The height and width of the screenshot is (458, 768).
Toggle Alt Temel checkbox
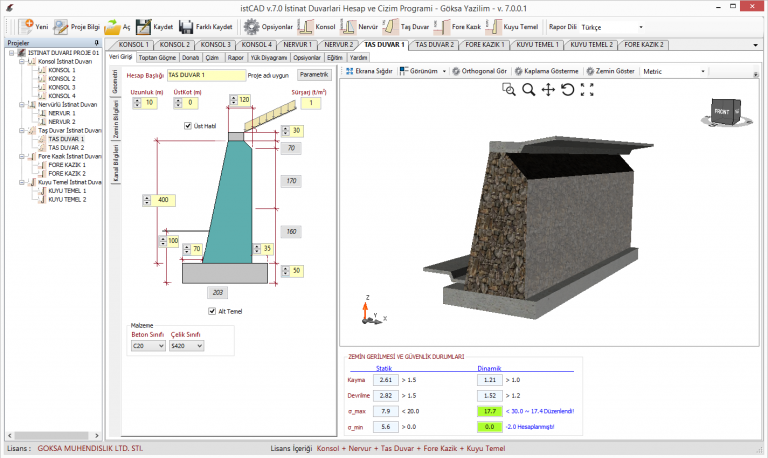(x=212, y=311)
